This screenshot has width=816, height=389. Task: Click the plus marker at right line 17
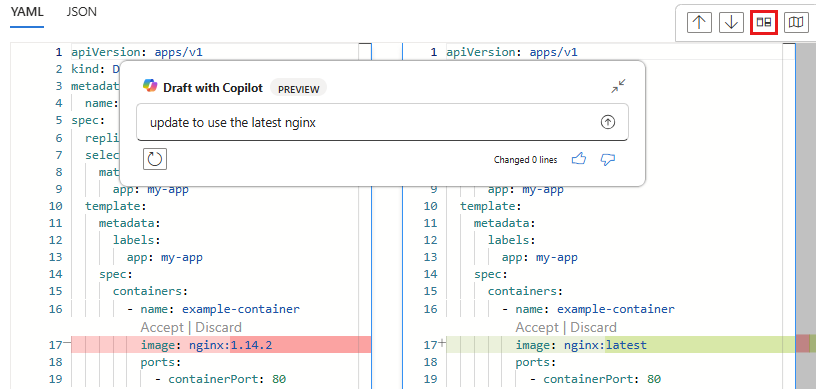pos(442,343)
